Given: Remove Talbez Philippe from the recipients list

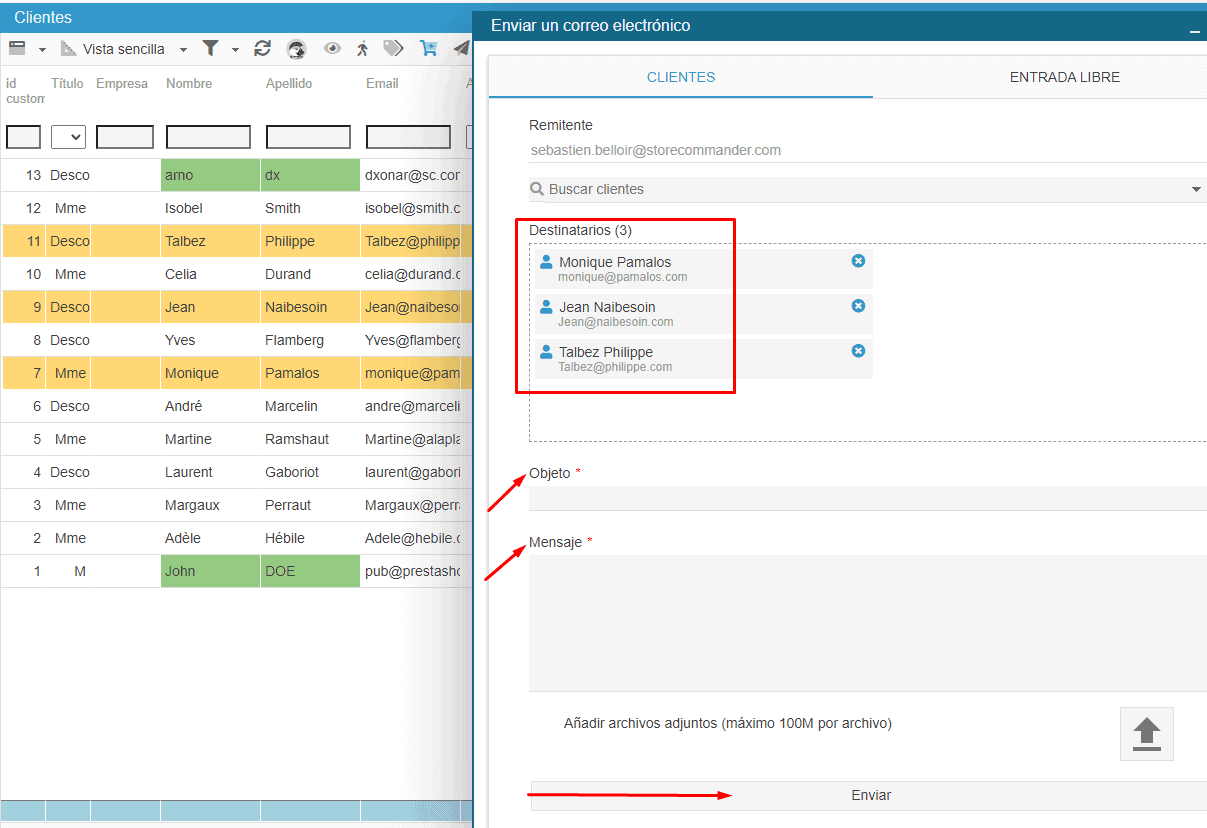Looking at the screenshot, I should tap(858, 351).
